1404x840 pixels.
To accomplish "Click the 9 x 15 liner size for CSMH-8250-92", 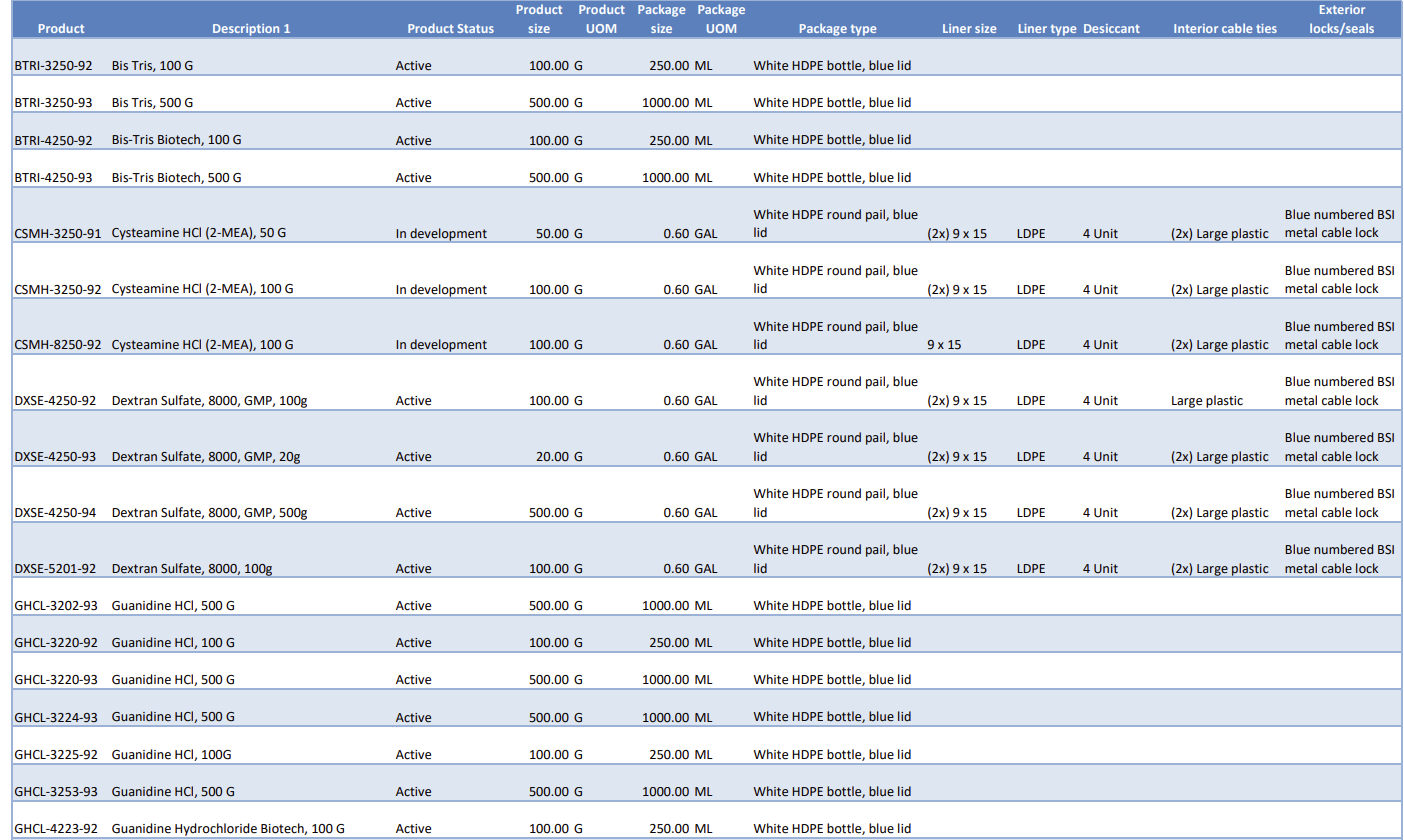I will (945, 345).
